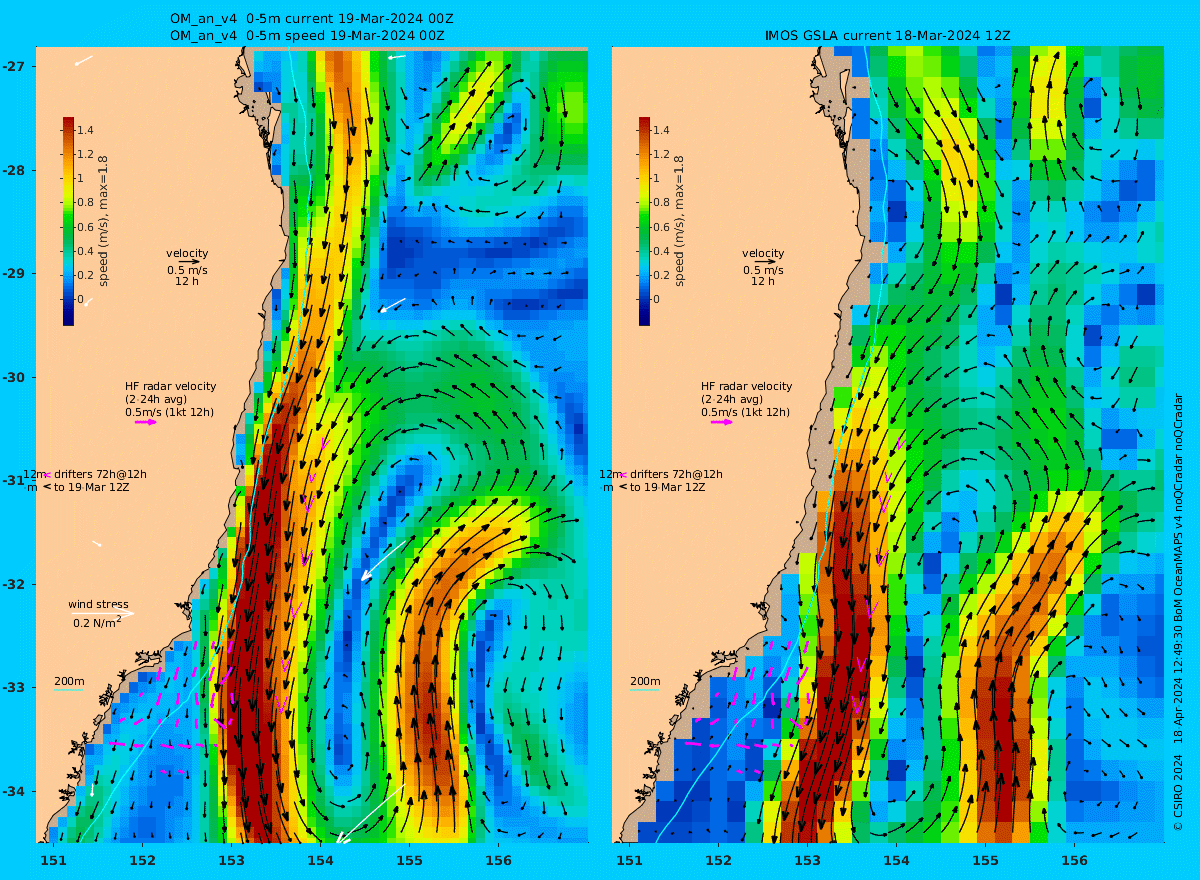The width and height of the screenshot is (1200, 880).
Task: Click the -28 latitude axis label
Action: click(x=14, y=170)
